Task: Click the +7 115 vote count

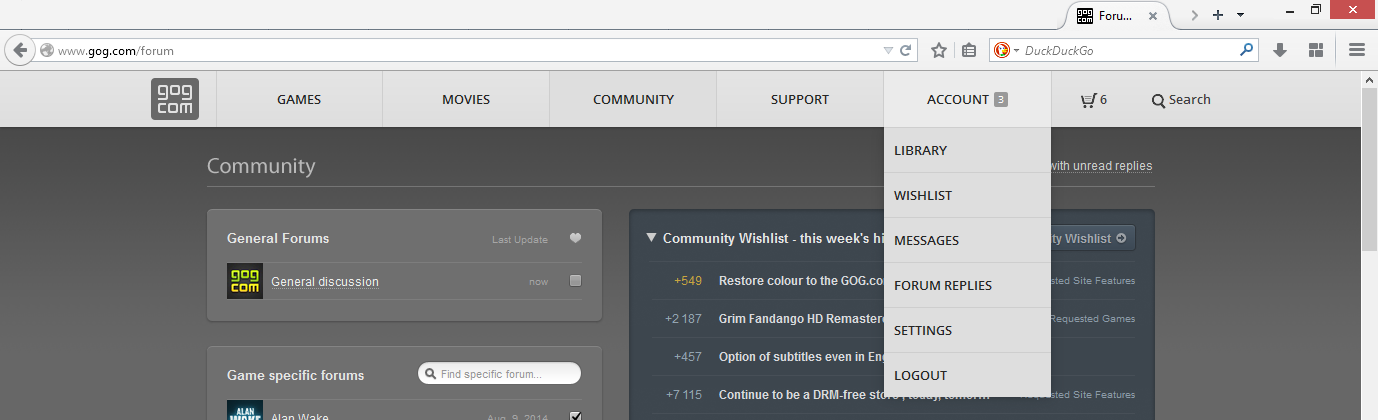Action: (684, 395)
